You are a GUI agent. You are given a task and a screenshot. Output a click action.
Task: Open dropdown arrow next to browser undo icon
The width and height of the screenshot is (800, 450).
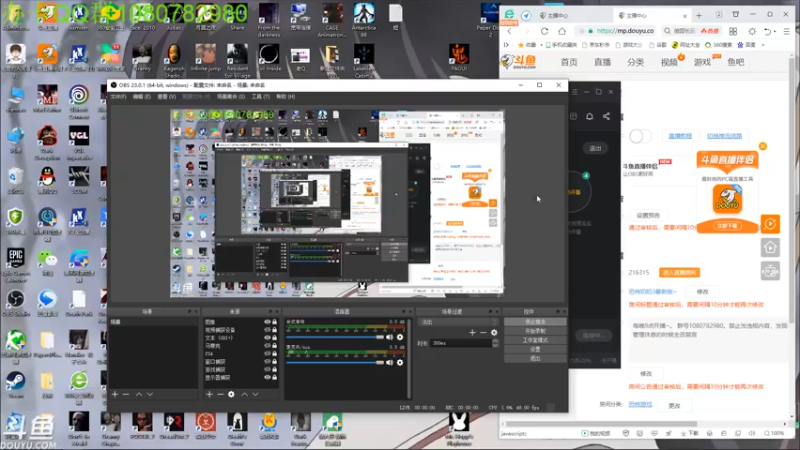point(774,31)
